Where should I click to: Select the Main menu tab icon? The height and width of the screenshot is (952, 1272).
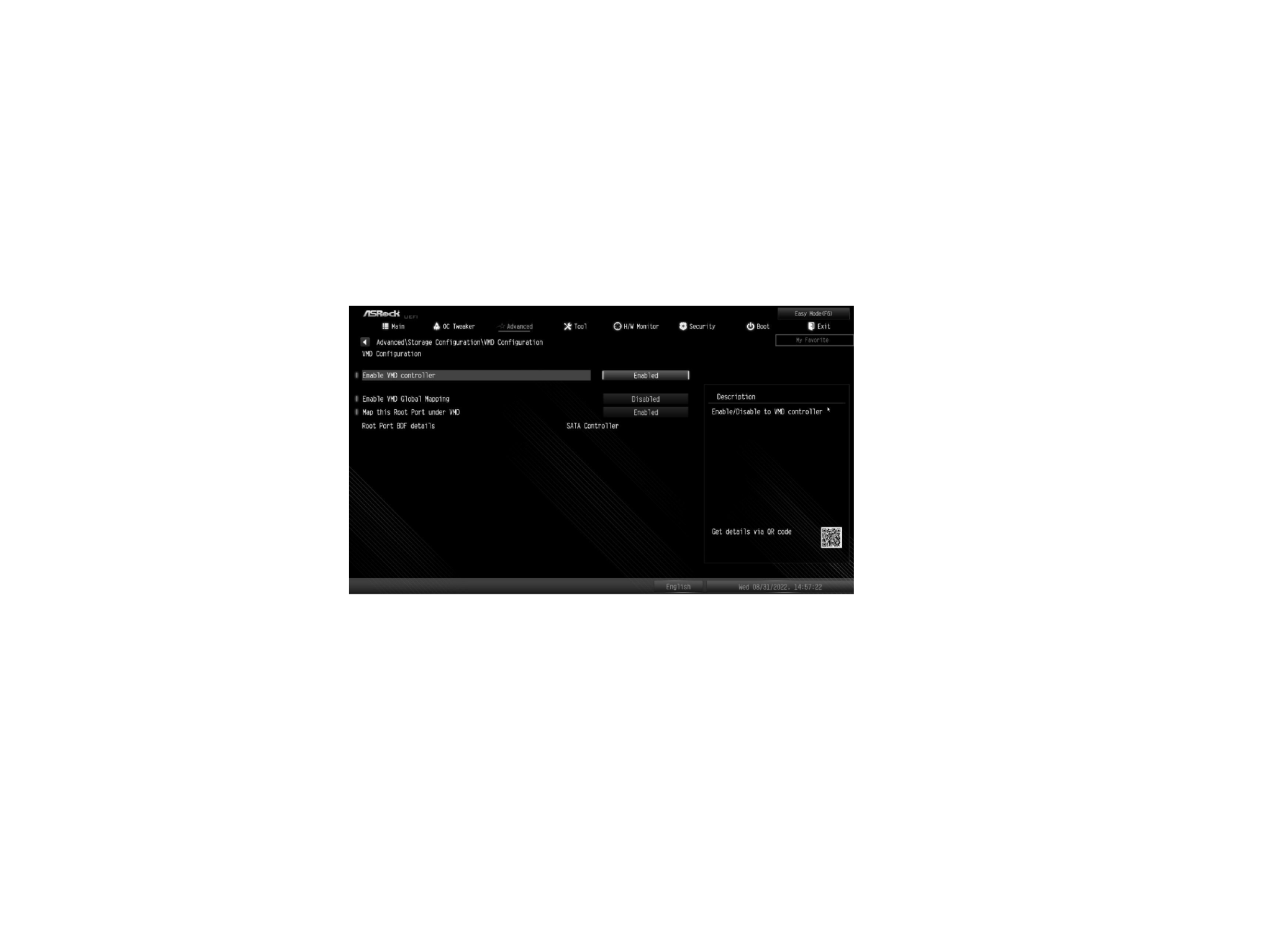coord(383,326)
